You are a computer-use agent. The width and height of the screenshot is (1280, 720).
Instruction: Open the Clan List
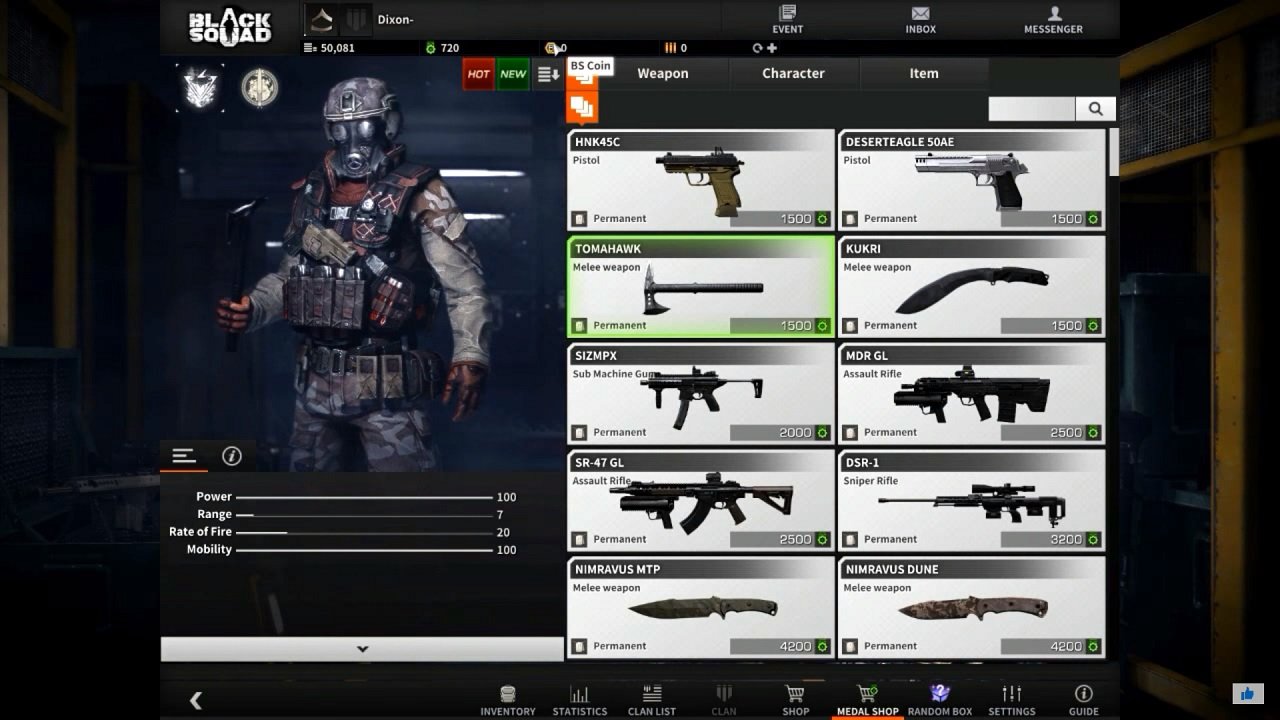click(651, 694)
